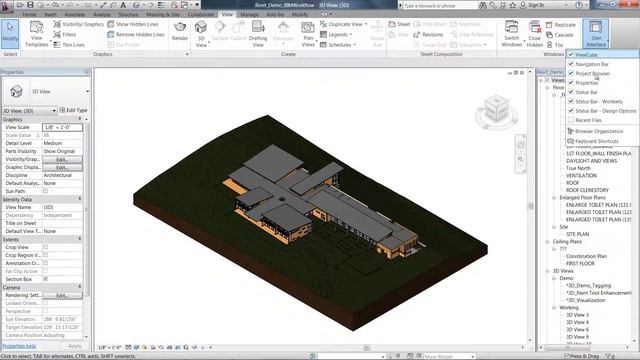Open the Collaborate ribbon tab
This screenshot has width=640, height=360.
click(201, 14)
